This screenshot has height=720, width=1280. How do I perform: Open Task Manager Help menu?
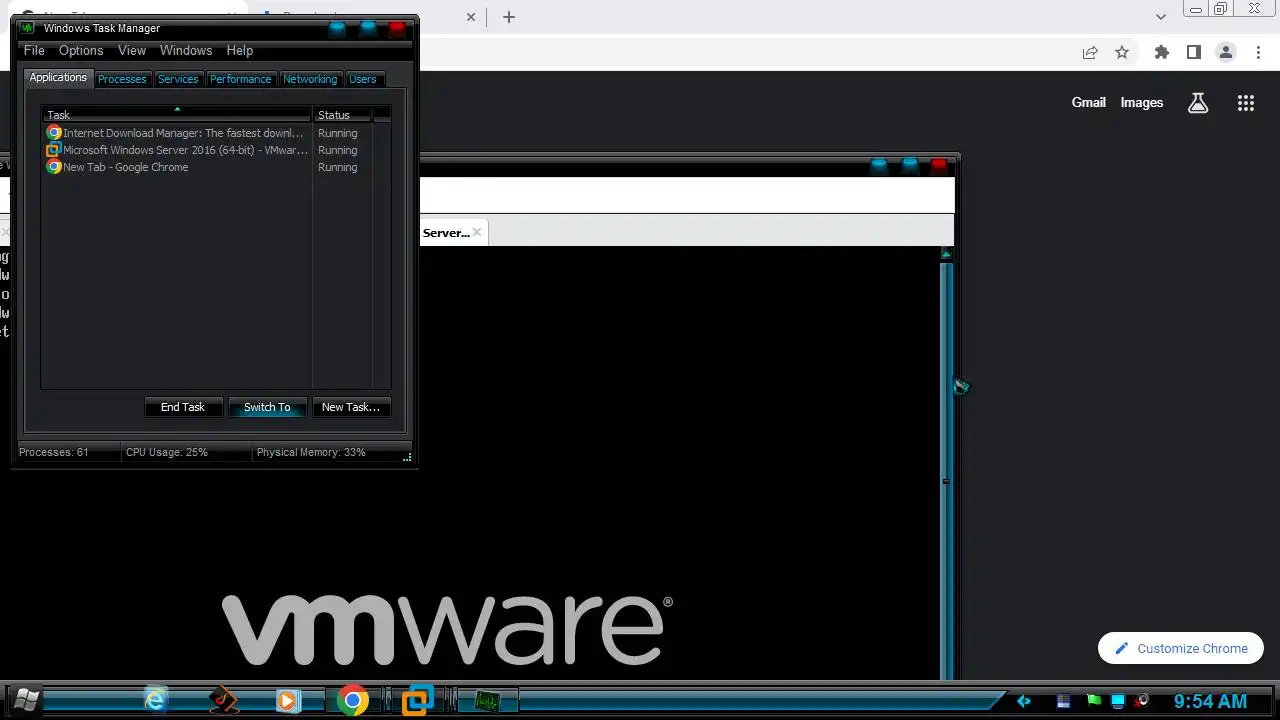click(x=240, y=50)
